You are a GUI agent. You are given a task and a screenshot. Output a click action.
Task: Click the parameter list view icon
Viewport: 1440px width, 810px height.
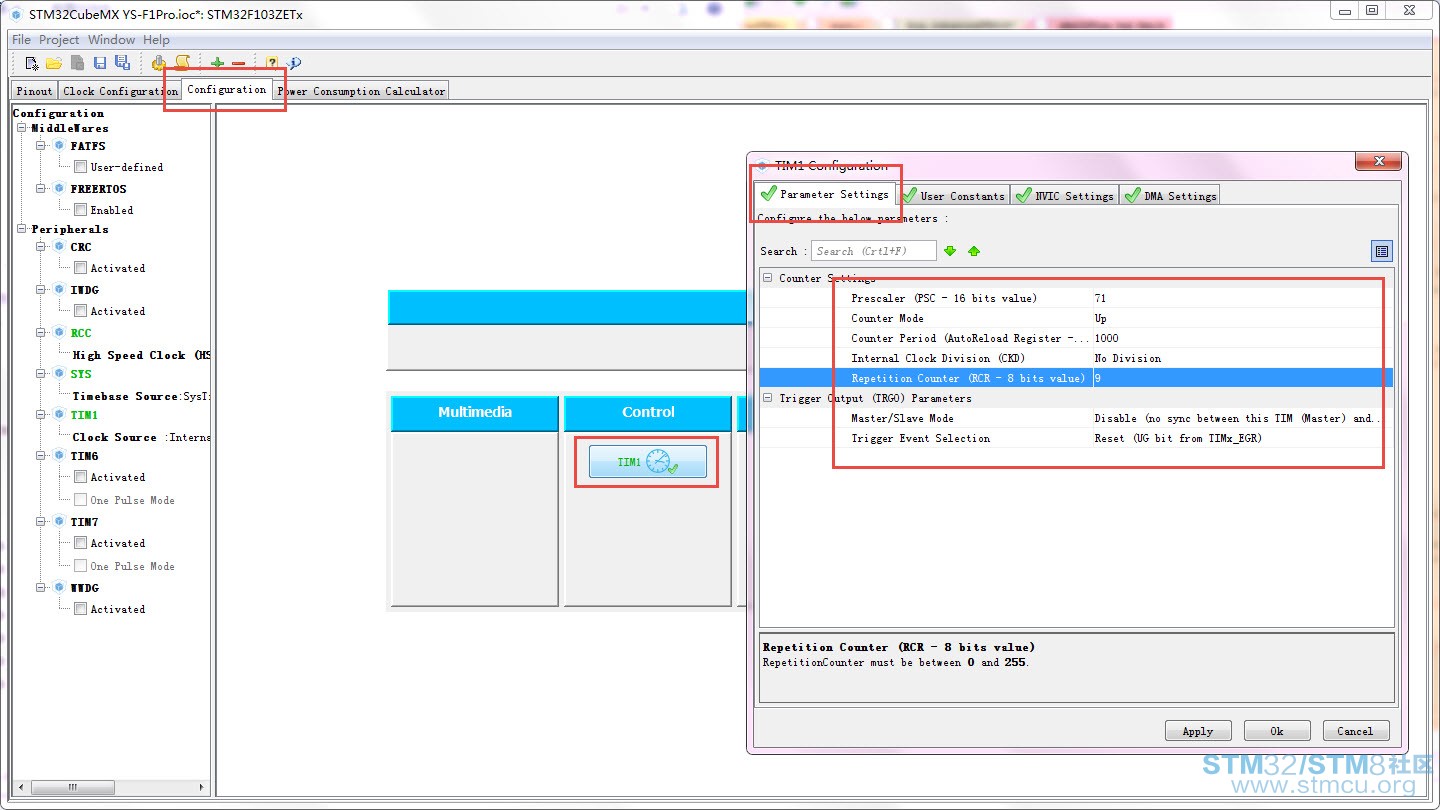(1382, 251)
